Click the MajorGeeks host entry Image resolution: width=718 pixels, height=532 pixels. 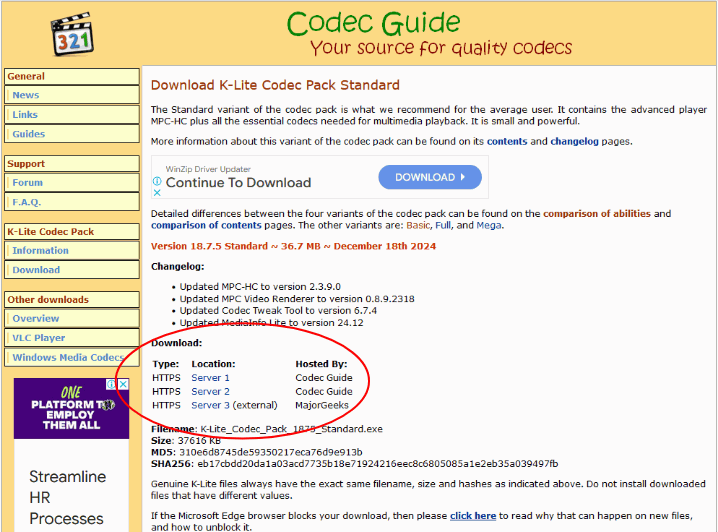(x=322, y=405)
